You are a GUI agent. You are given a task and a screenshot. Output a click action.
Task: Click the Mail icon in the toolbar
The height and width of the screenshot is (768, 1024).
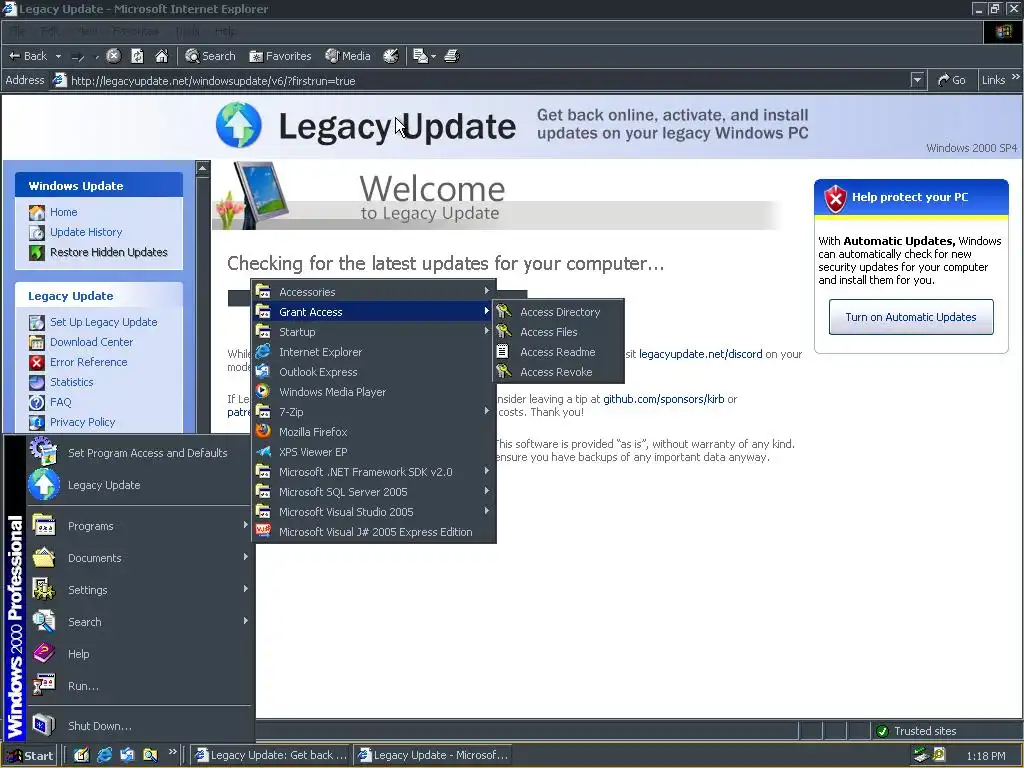point(423,56)
